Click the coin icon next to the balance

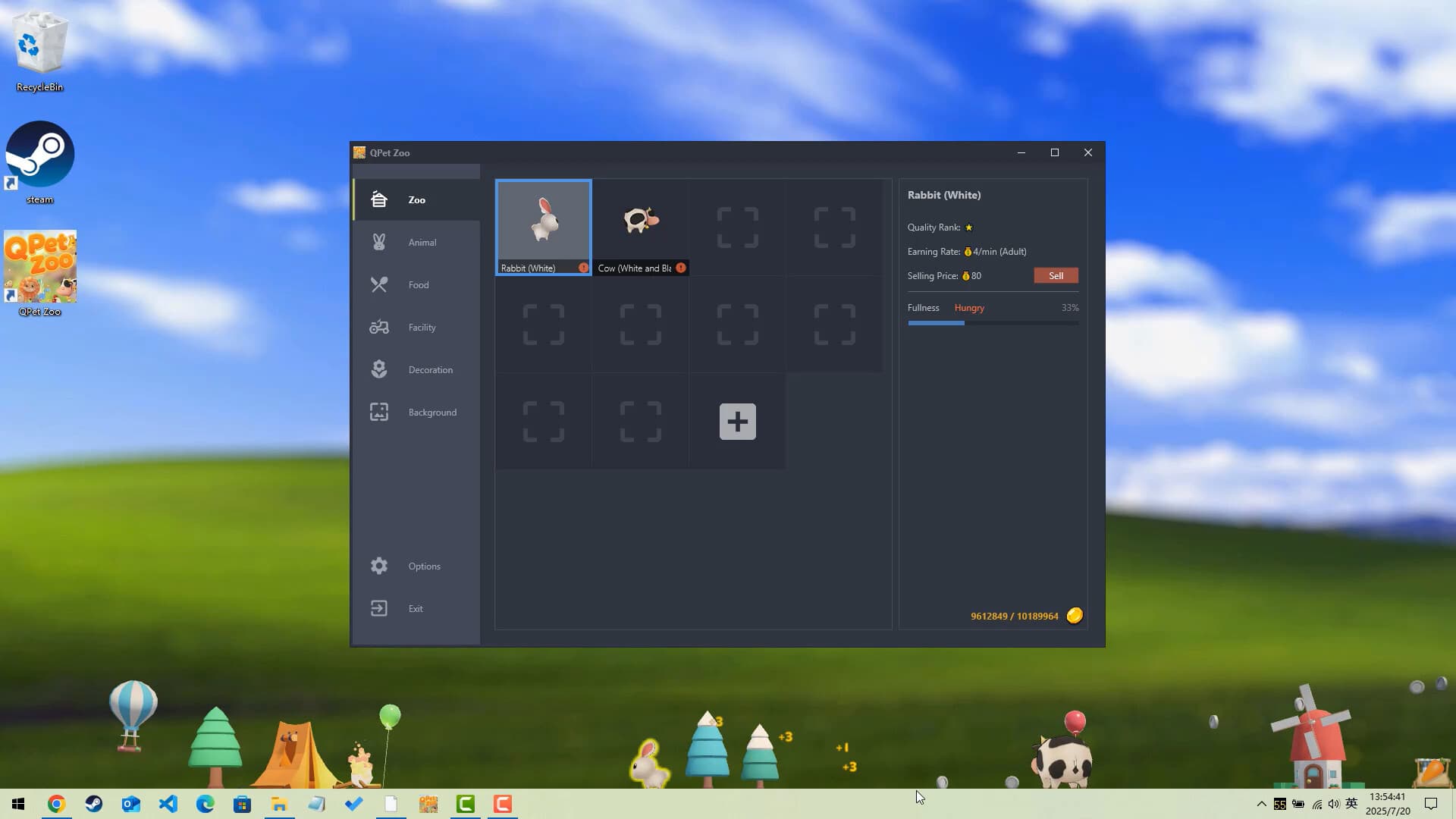(1075, 616)
